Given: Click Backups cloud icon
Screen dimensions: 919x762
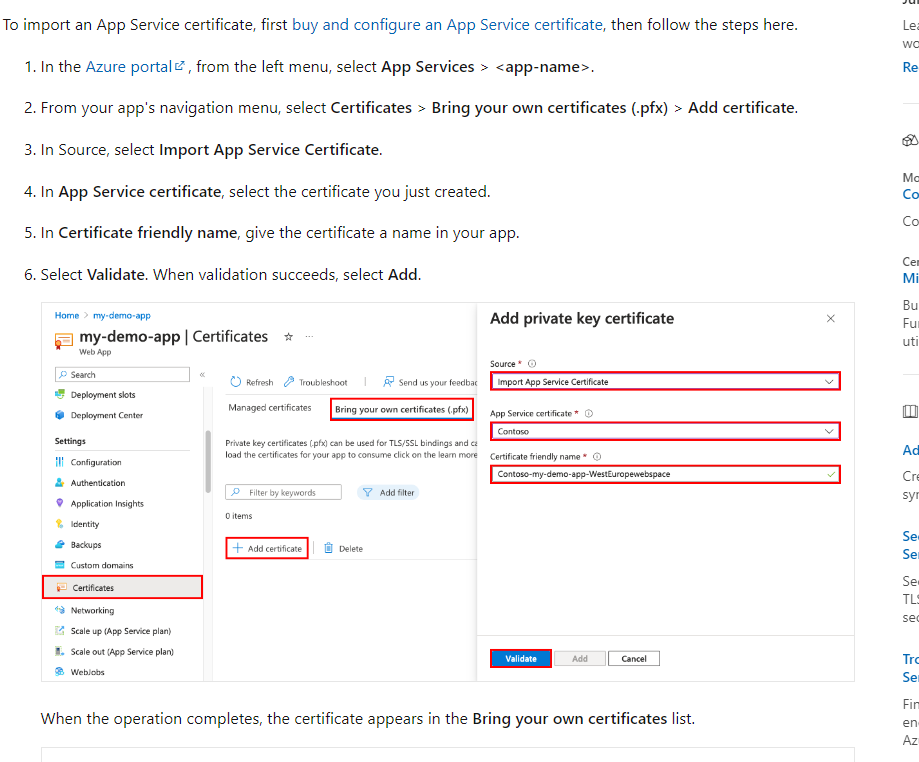Looking at the screenshot, I should [x=60, y=545].
